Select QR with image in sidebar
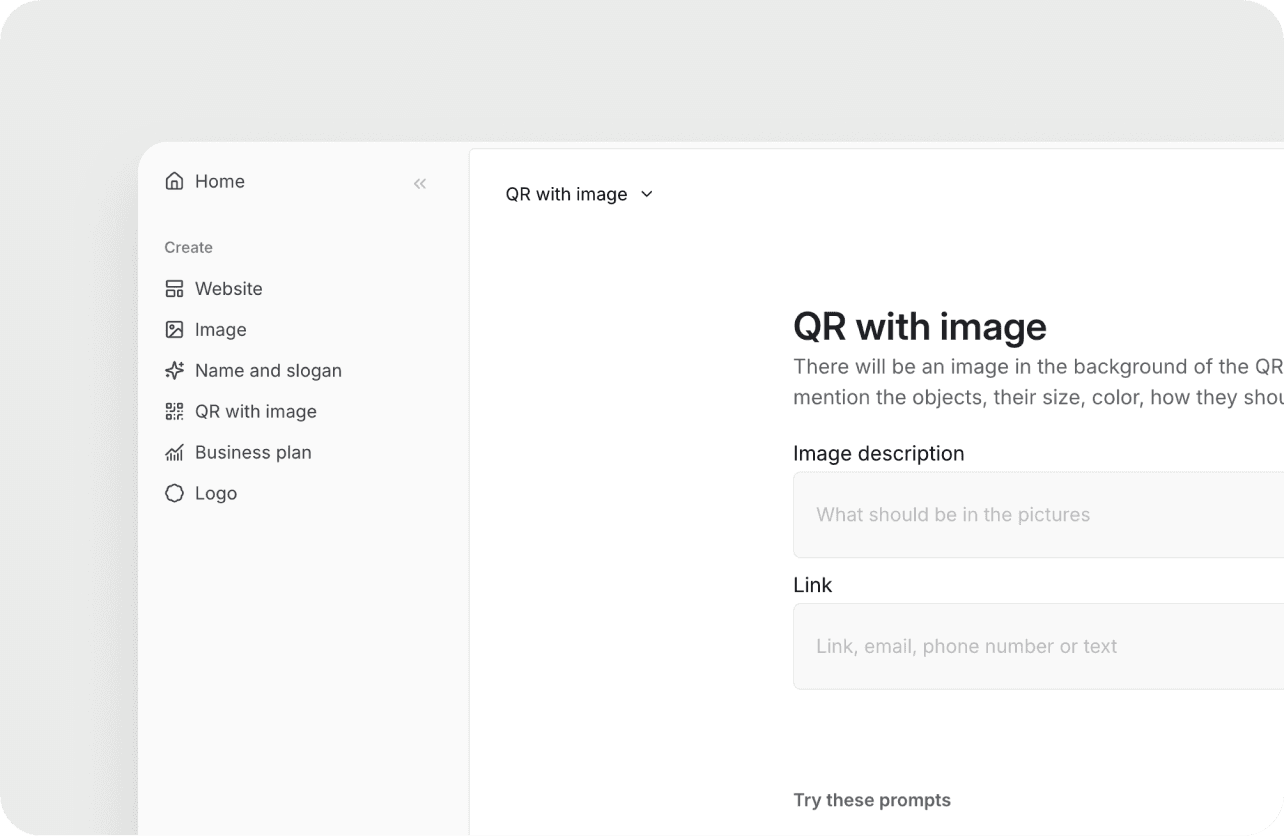This screenshot has height=836, width=1284. point(256,412)
